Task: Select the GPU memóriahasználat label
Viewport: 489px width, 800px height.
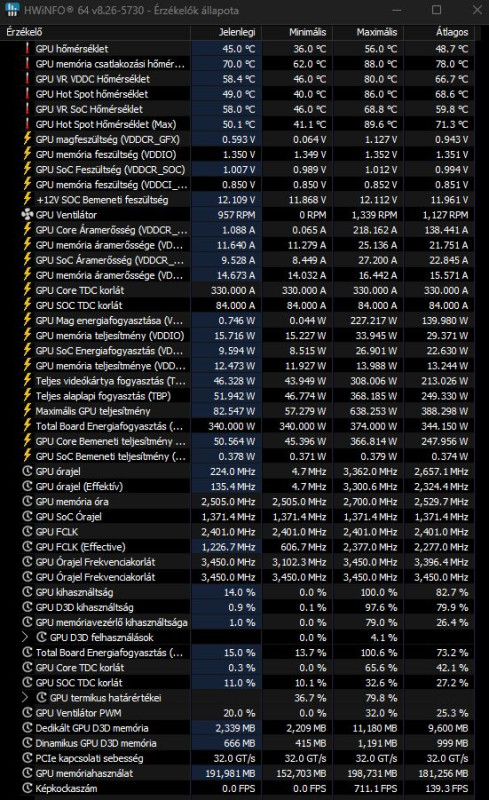Action: click(x=84, y=773)
